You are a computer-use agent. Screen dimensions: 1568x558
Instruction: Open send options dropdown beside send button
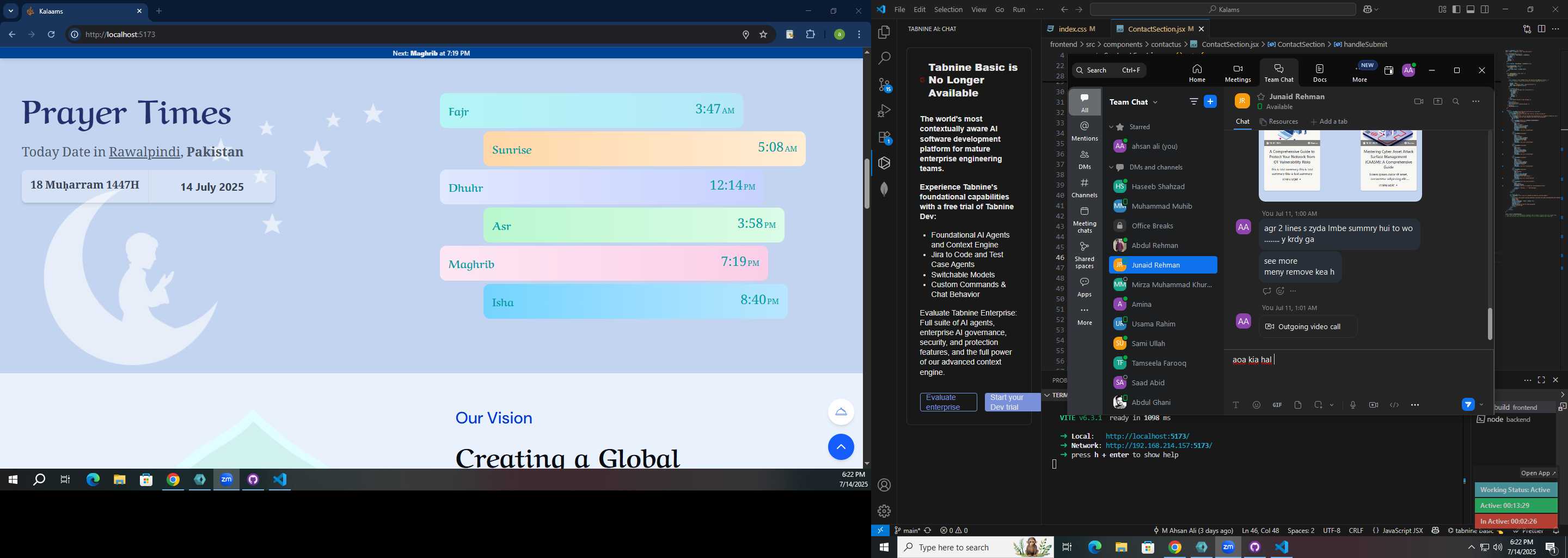coord(1481,404)
